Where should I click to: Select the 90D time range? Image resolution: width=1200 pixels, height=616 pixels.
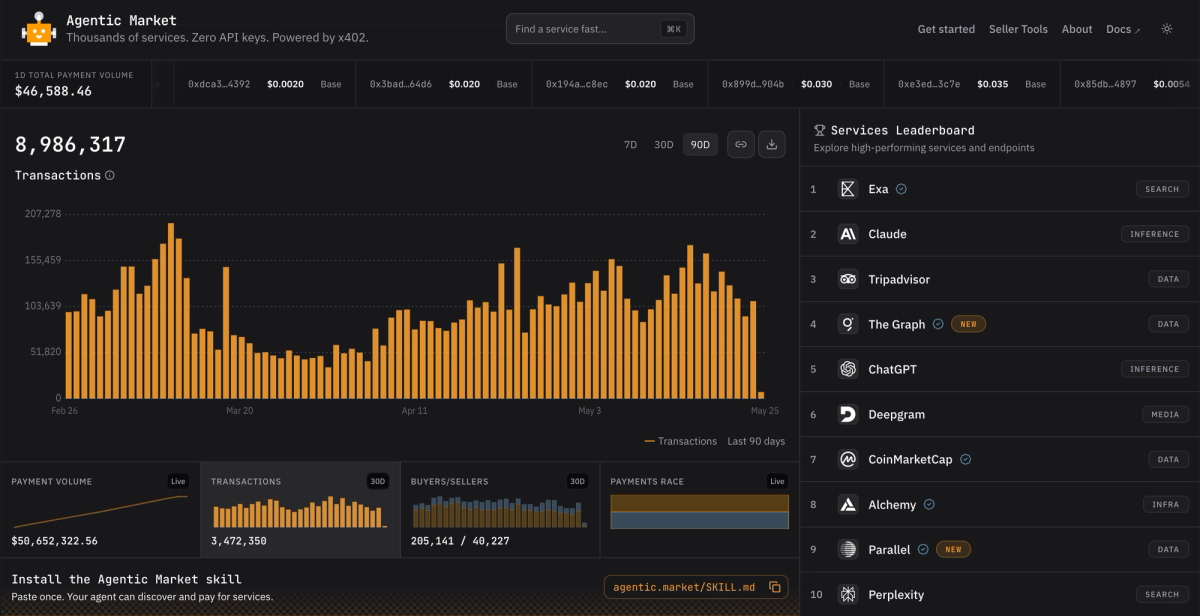700,145
